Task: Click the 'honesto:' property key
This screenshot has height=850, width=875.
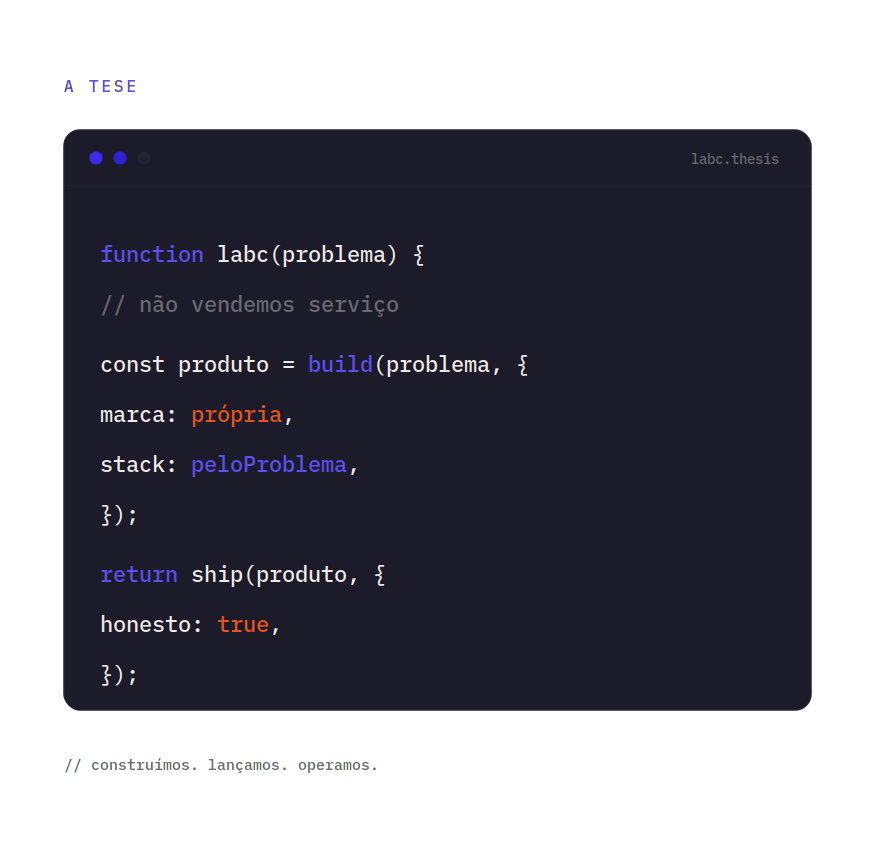Action: (151, 625)
